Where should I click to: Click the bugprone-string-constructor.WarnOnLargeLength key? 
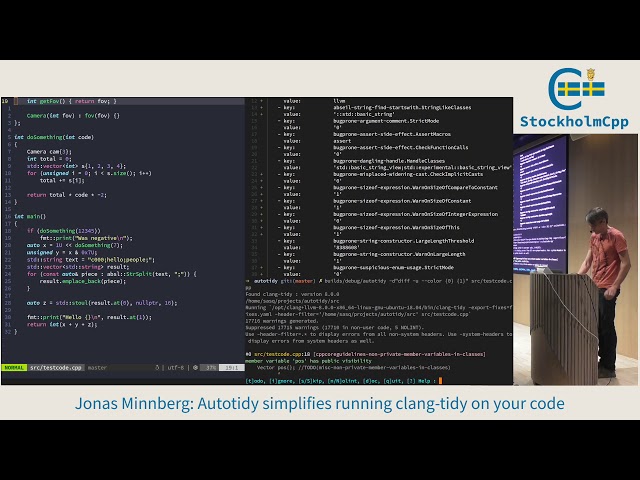click(x=399, y=254)
